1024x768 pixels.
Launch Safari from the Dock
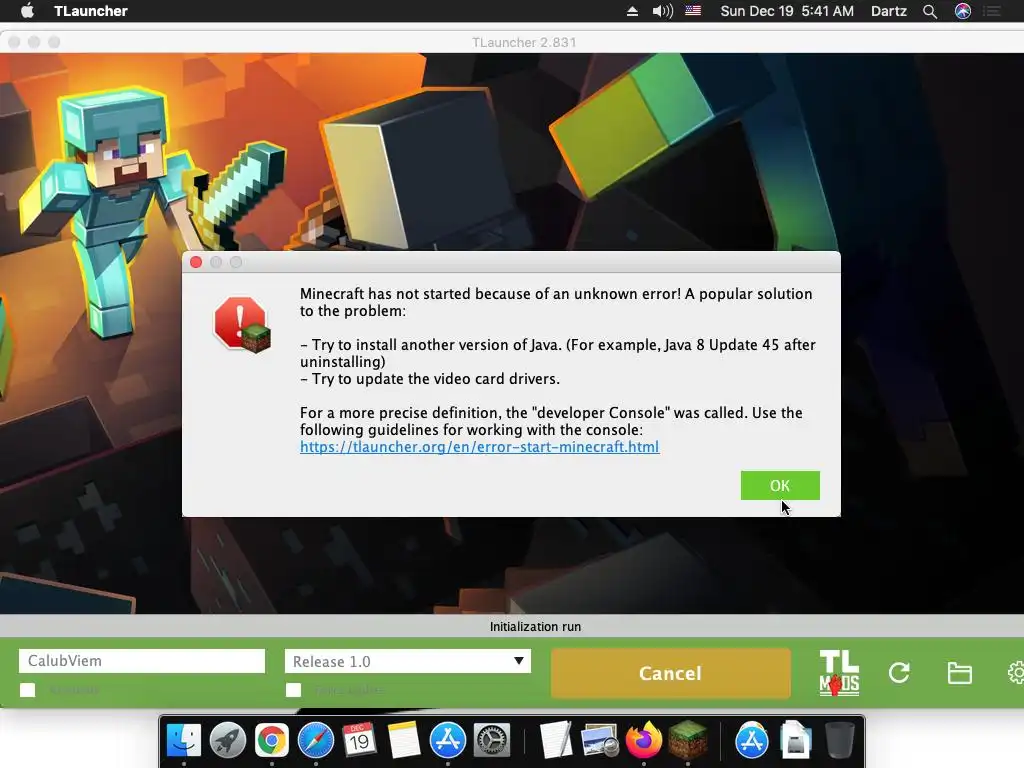point(315,740)
